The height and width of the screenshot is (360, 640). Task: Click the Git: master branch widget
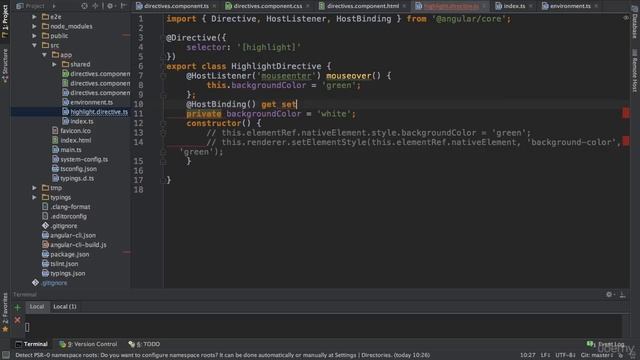[596, 355]
